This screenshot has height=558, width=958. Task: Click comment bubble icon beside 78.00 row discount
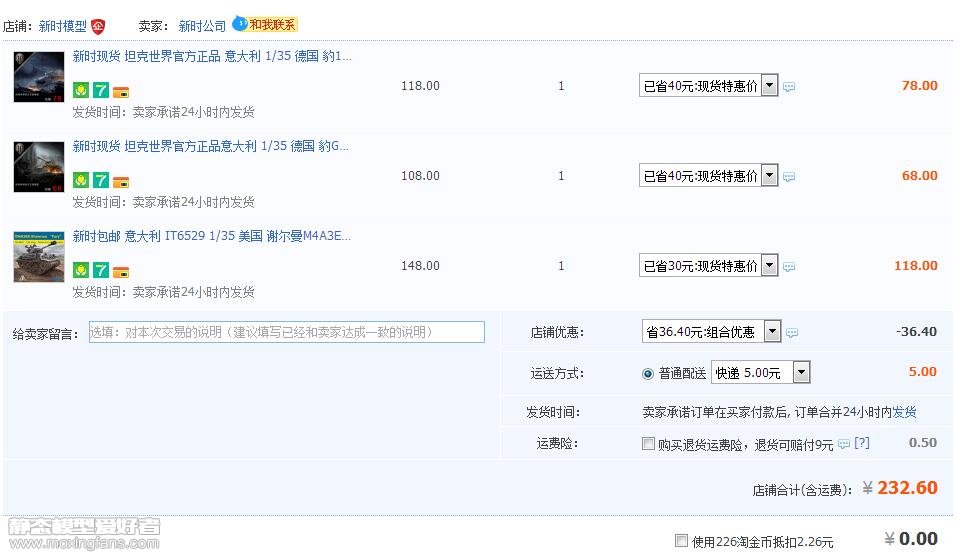(x=789, y=87)
